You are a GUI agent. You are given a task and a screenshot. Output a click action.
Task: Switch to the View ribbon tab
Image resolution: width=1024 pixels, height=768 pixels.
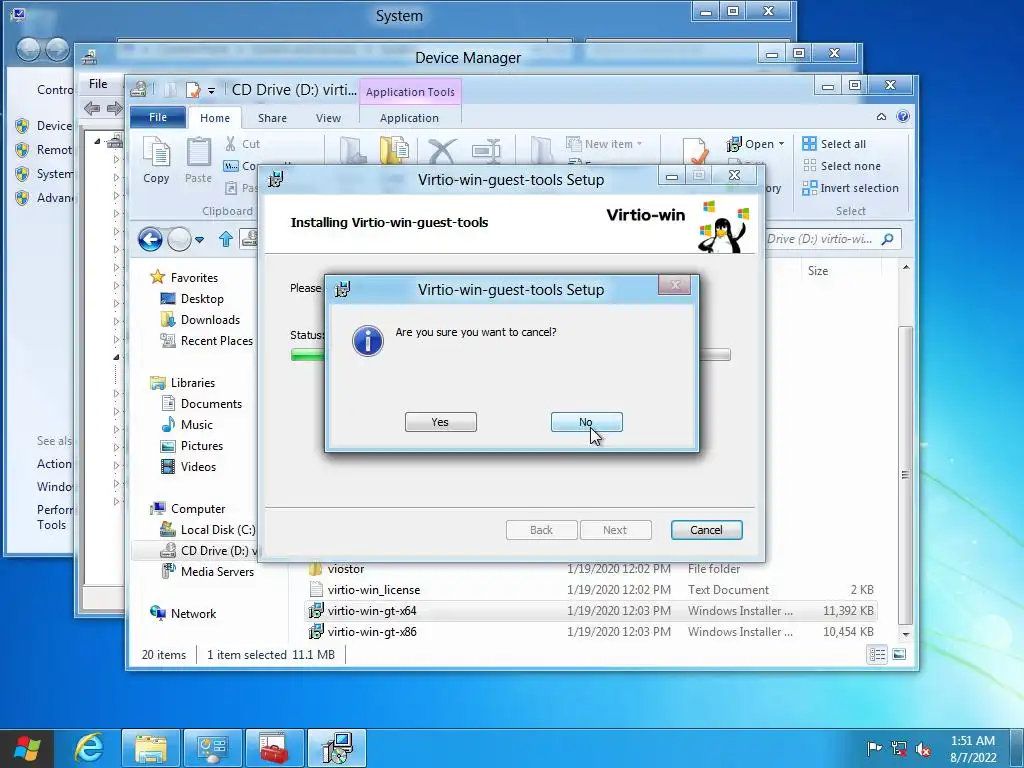pos(328,118)
